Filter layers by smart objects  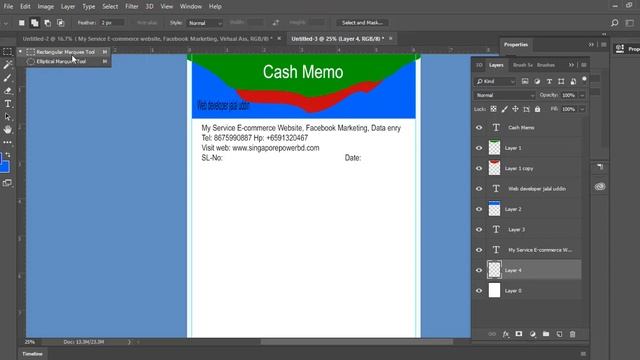coord(573,81)
